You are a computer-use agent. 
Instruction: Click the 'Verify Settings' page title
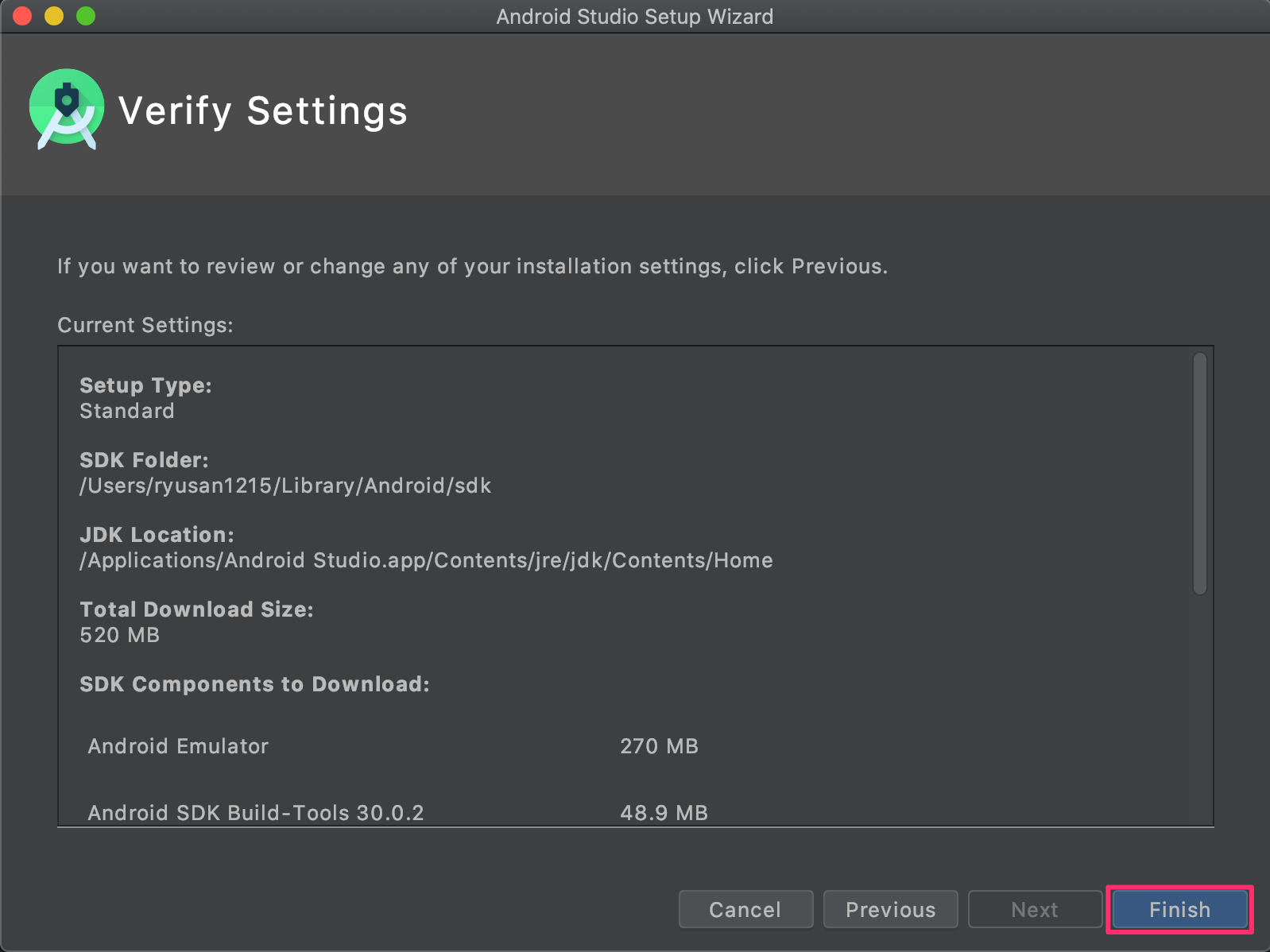pyautogui.click(x=263, y=110)
